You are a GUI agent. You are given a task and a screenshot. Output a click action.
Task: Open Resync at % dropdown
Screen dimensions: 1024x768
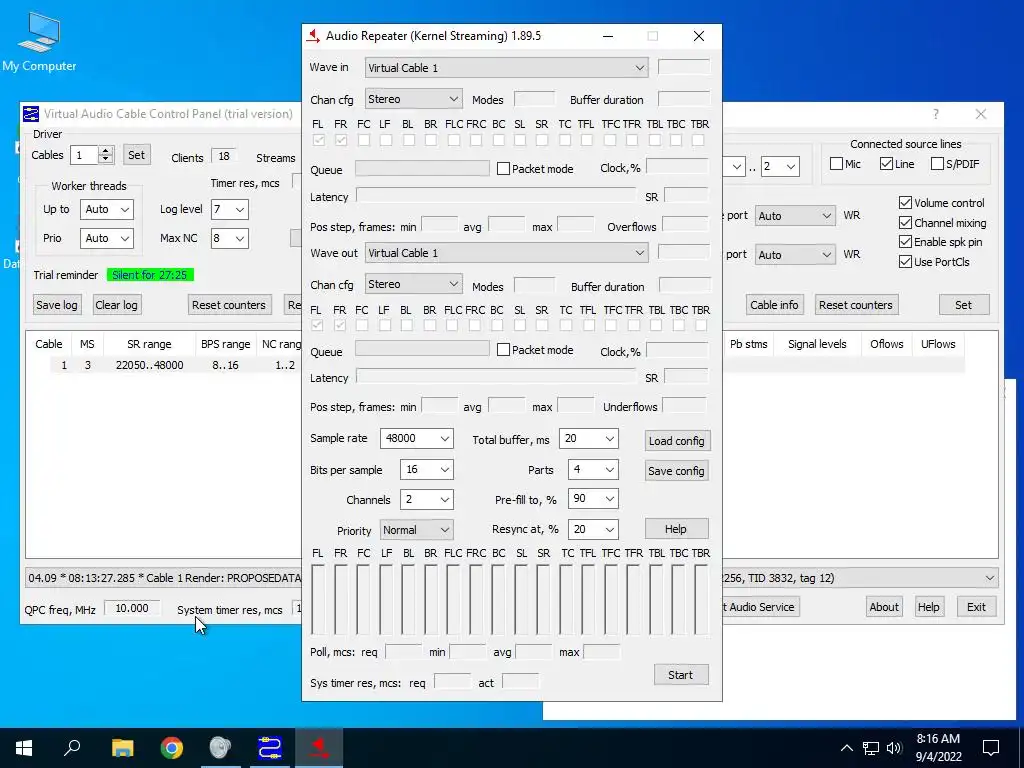tap(593, 530)
